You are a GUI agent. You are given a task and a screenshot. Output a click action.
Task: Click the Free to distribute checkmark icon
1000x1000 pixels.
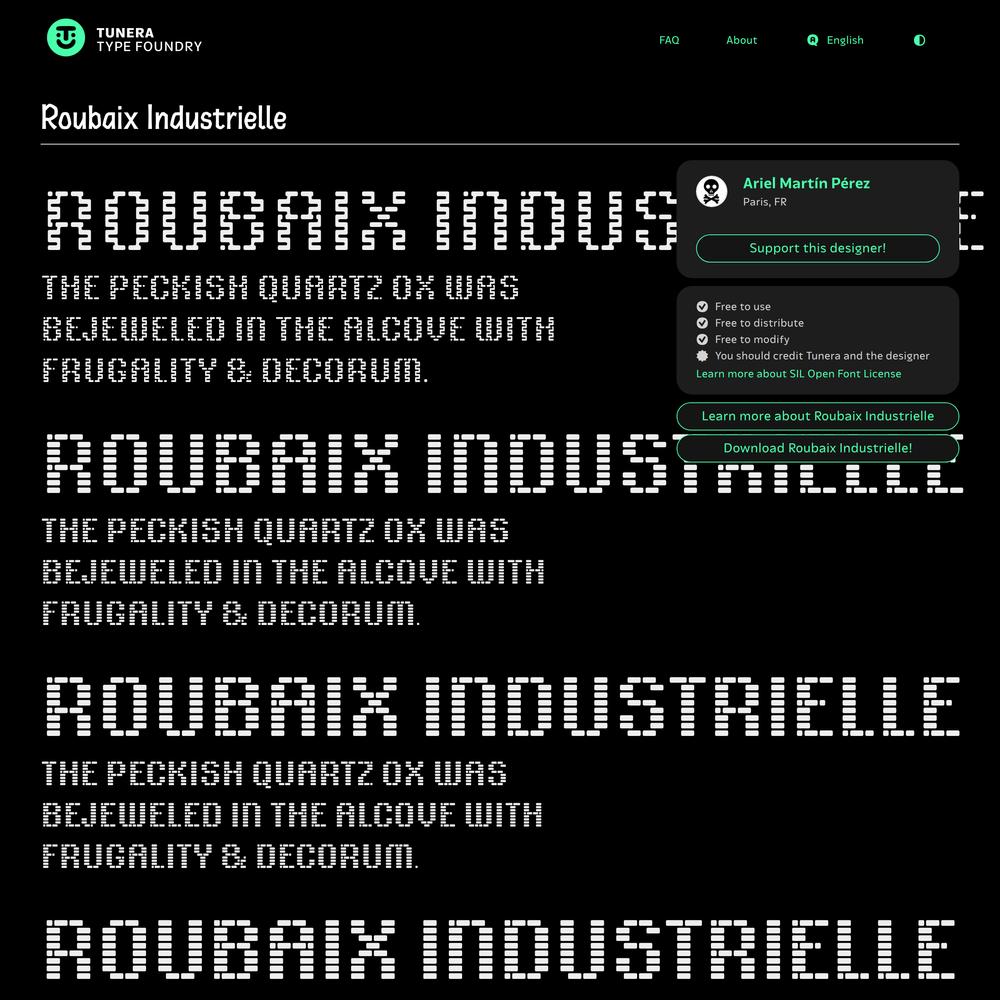702,323
